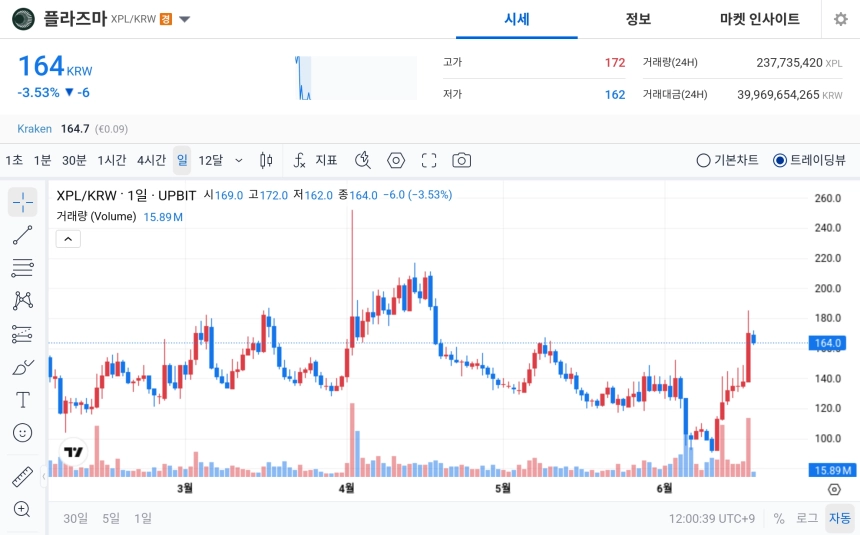Click the 거래량 (Volume) indicator legend
This screenshot has height=535, width=860.
pyautogui.click(x=96, y=216)
